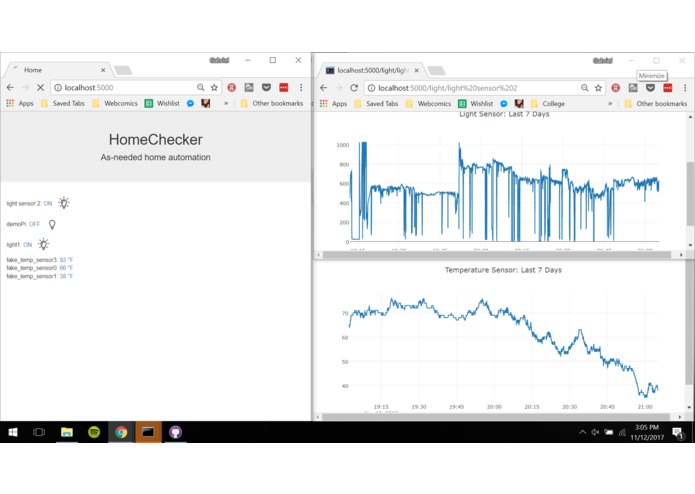Open the demoPi OFF link
695x494 pixels.
[34, 224]
